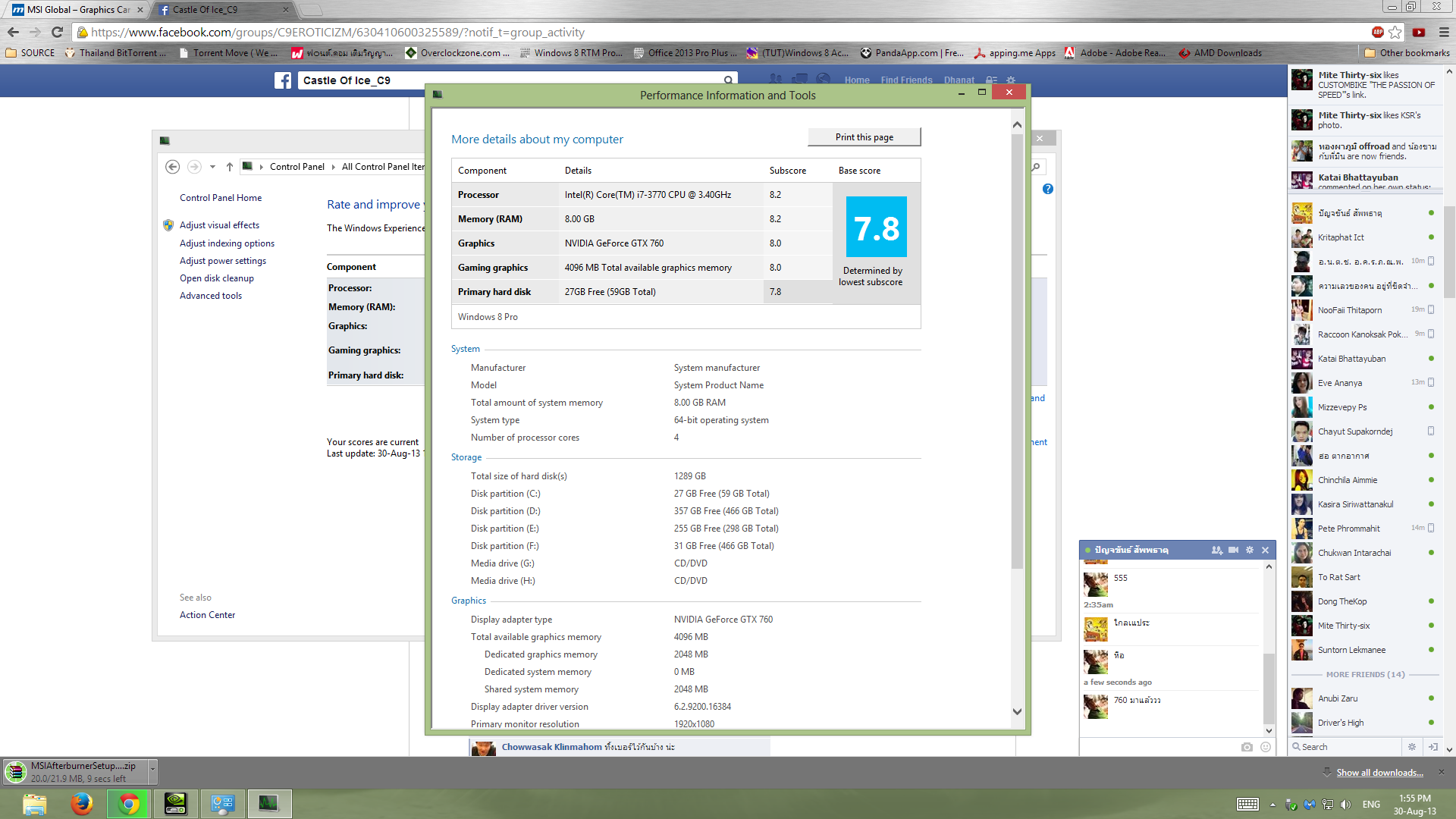Add friends to chat icon

point(1216,550)
